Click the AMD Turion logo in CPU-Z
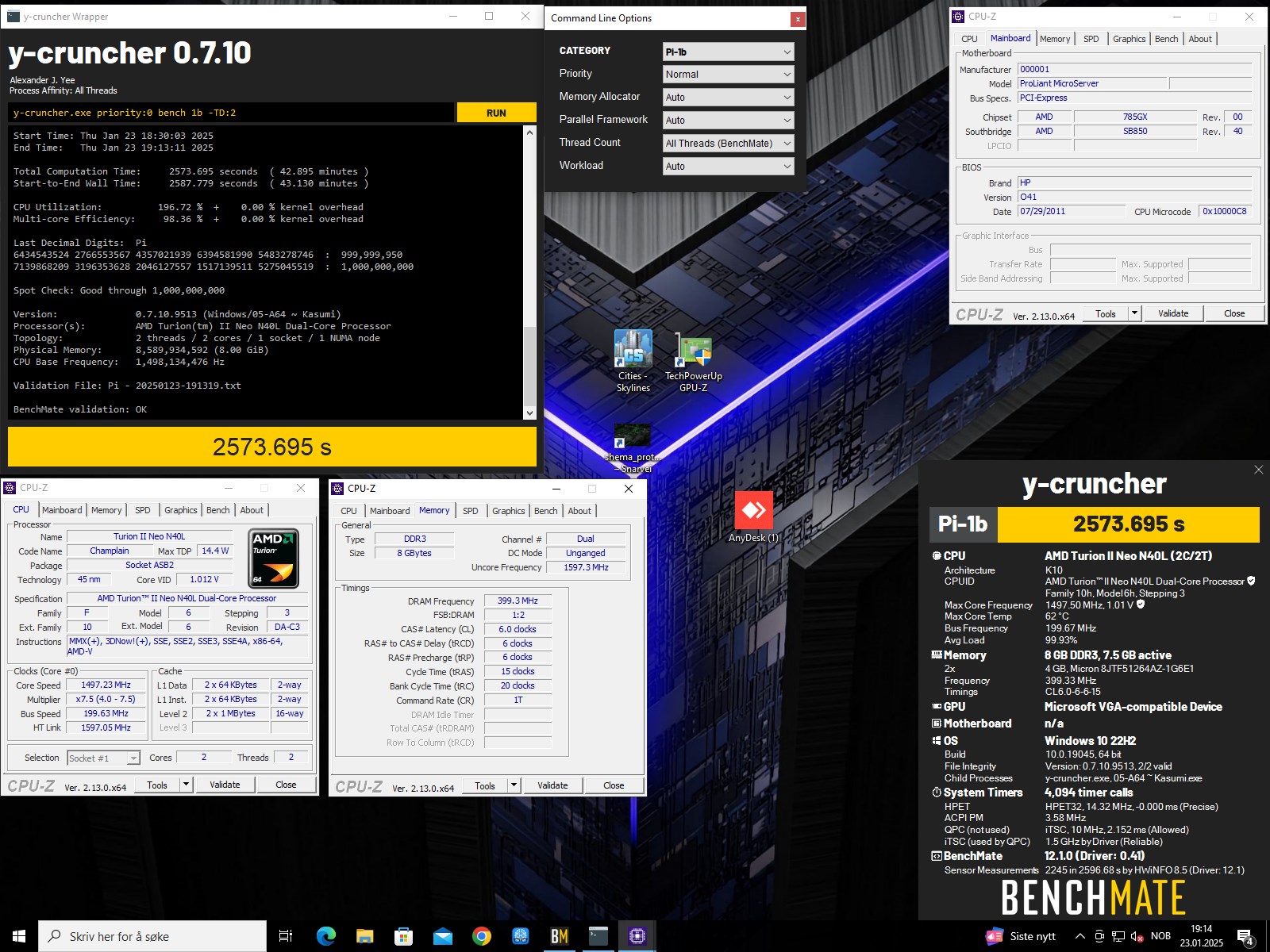Image resolution: width=1270 pixels, height=952 pixels. [x=273, y=559]
